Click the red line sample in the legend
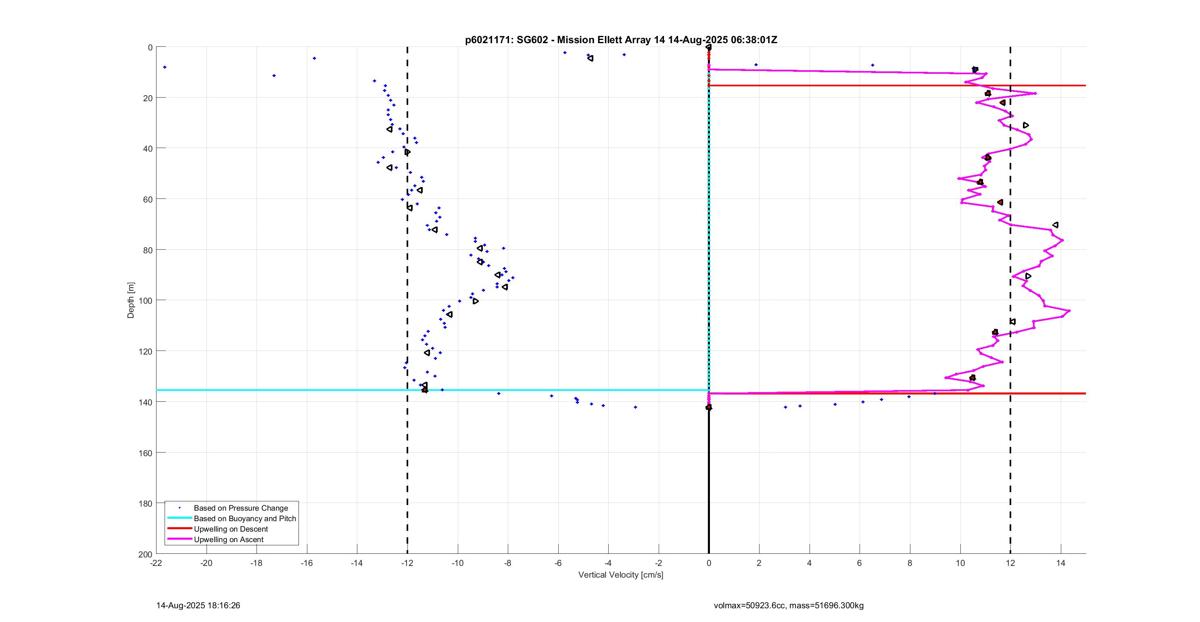 [x=179, y=529]
